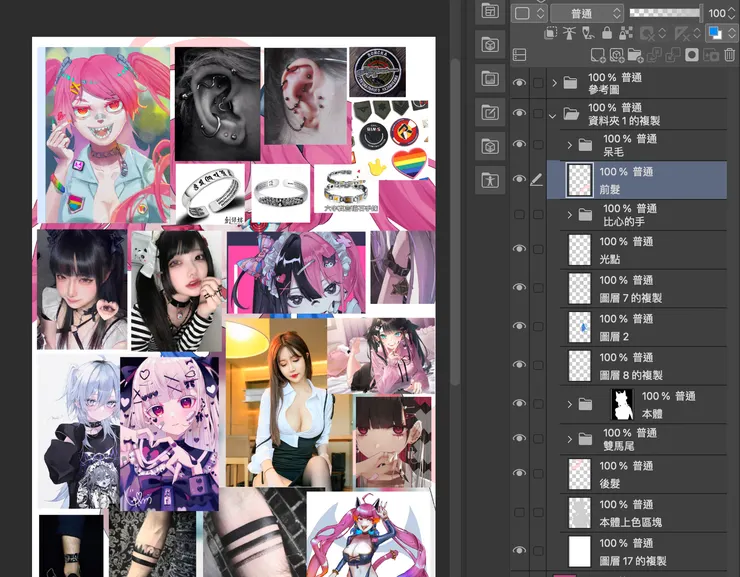Click the 本體 folder mask thumbnail
The image size is (740, 577).
[622, 404]
